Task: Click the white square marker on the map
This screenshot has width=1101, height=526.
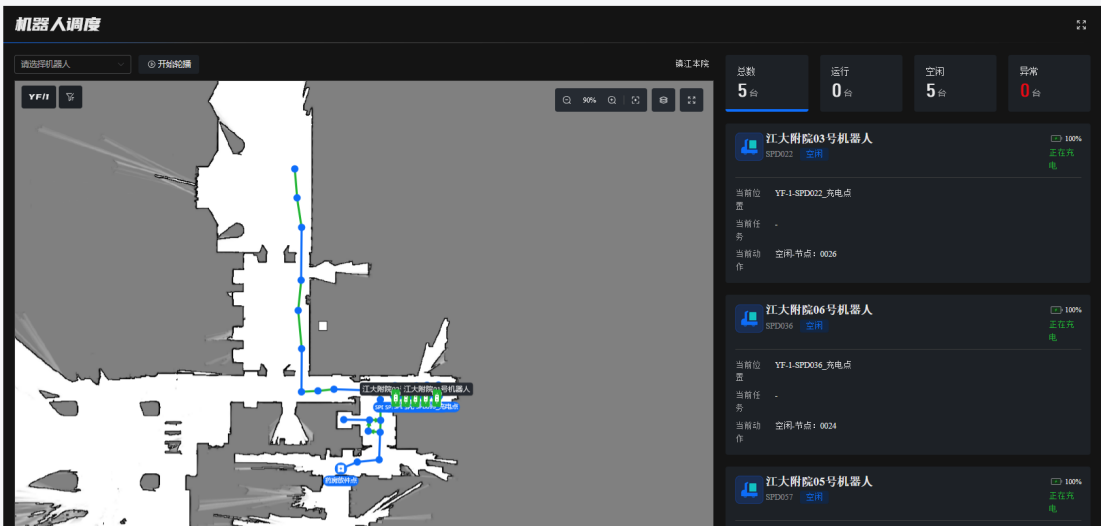Action: [x=323, y=326]
